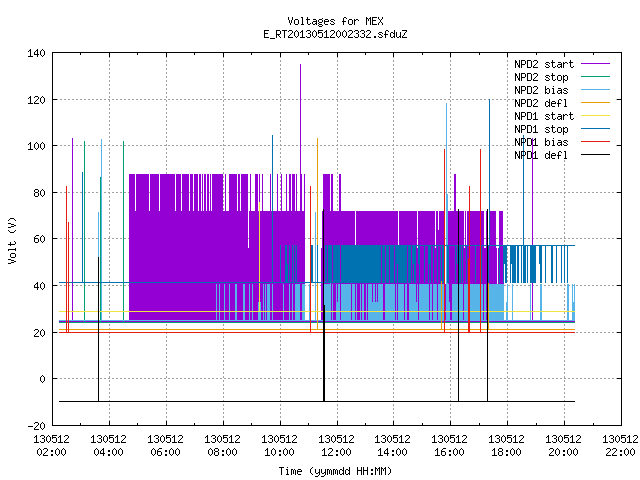Image resolution: width=640 pixels, height=480 pixels.
Task: Click the 'NPD2 stop' legend label
Action: [541, 77]
